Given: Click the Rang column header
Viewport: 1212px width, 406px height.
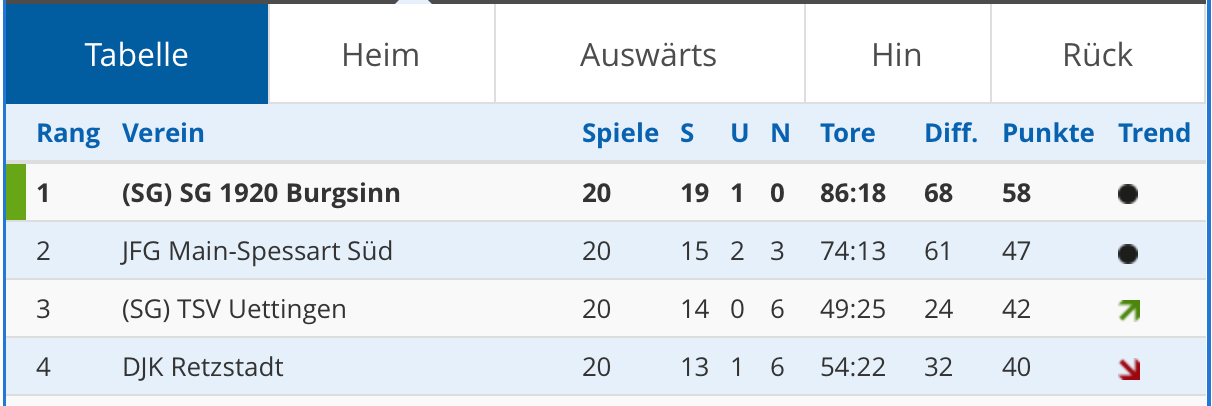Looking at the screenshot, I should click(x=68, y=133).
